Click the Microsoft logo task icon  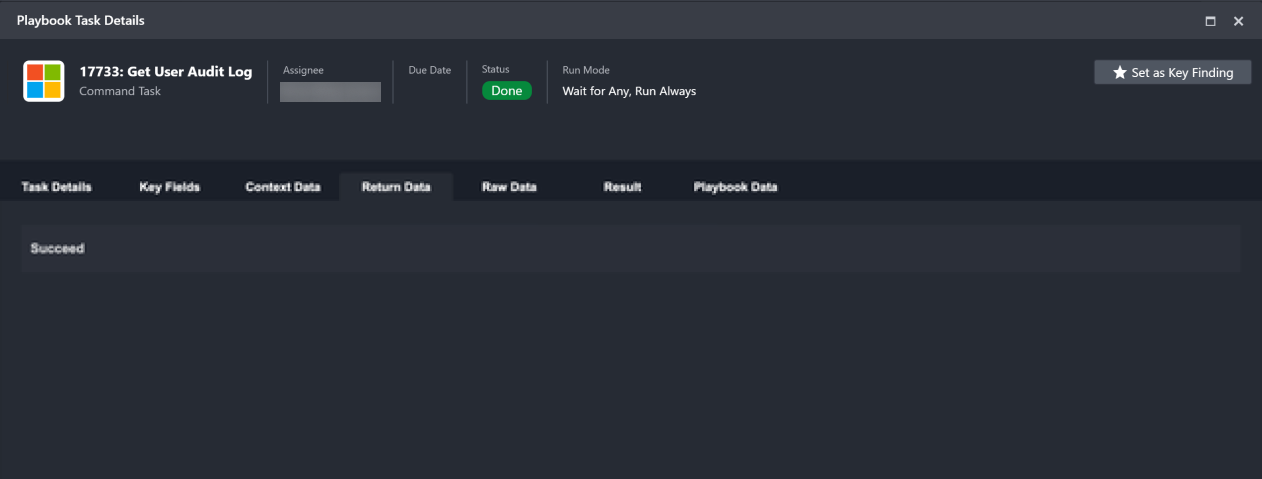pos(44,81)
